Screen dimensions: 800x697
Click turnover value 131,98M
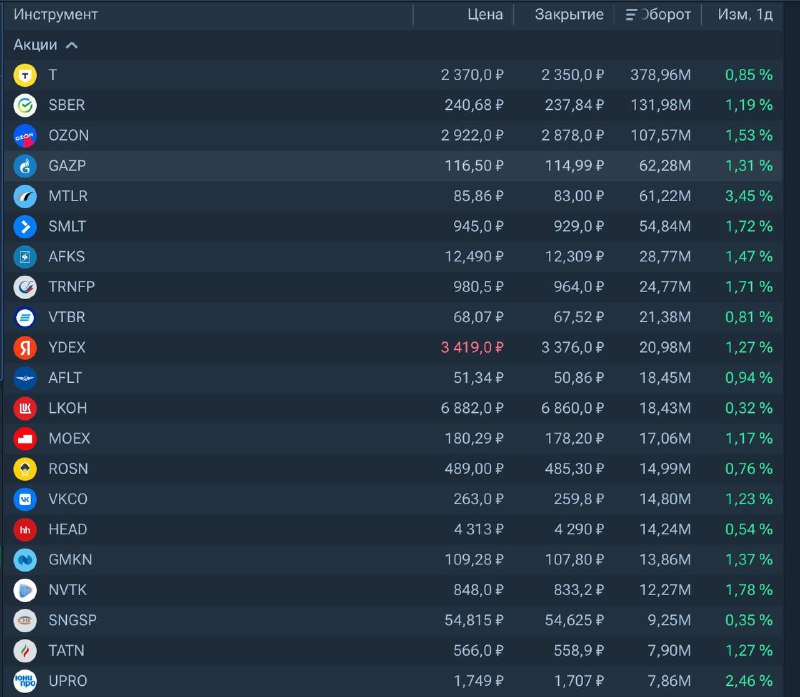click(661, 105)
